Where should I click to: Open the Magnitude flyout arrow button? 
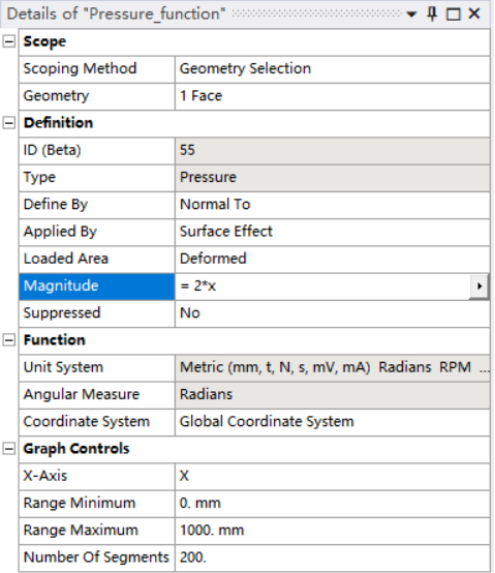click(479, 286)
